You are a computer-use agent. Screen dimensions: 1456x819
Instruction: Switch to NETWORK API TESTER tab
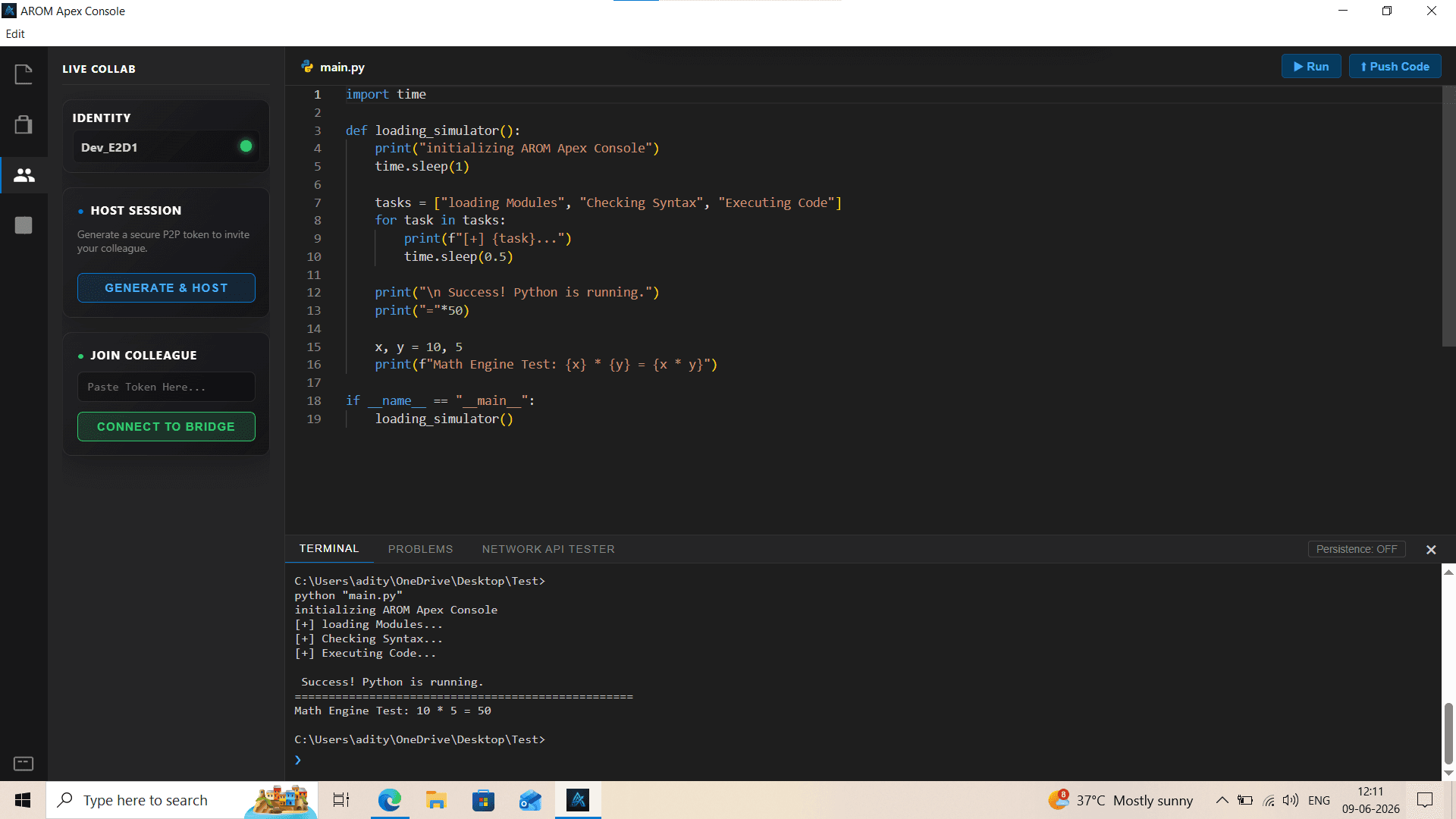click(548, 549)
